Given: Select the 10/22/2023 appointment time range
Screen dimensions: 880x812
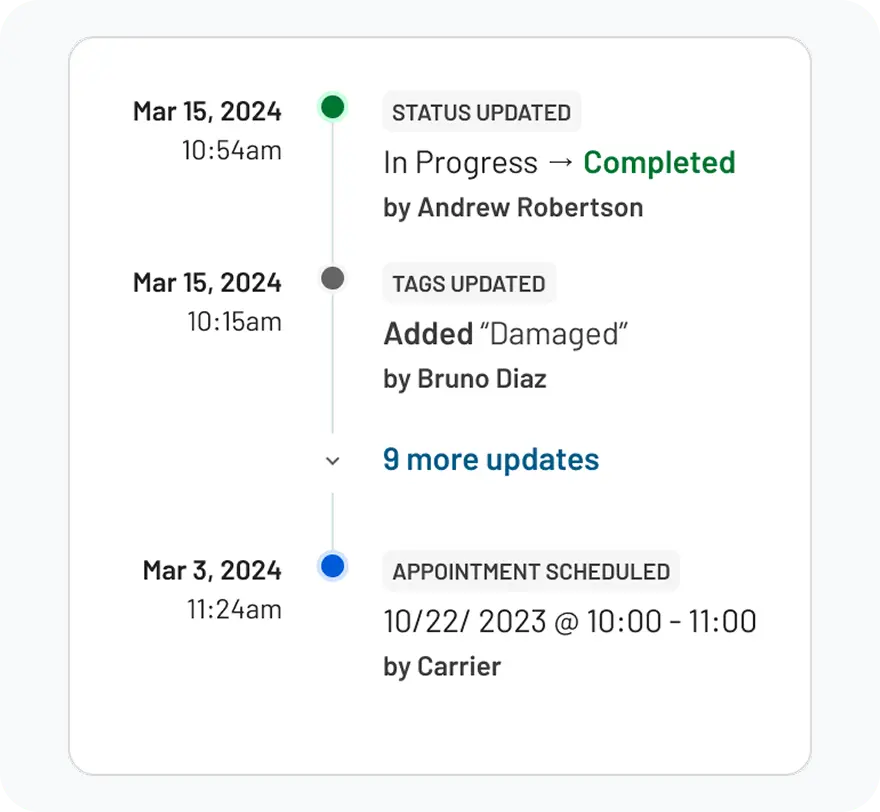Looking at the screenshot, I should tap(569, 620).
